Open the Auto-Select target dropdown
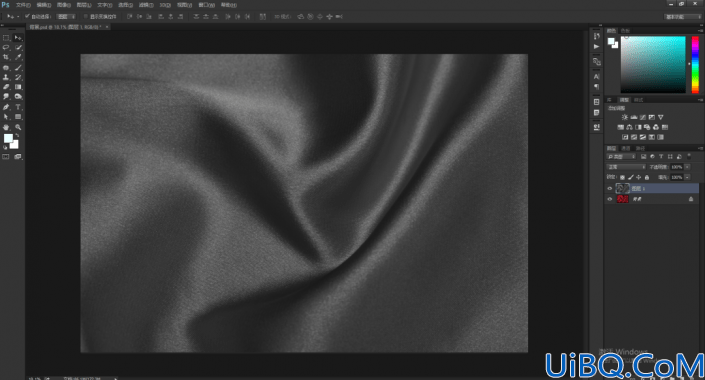The image size is (705, 380). pyautogui.click(x=66, y=17)
